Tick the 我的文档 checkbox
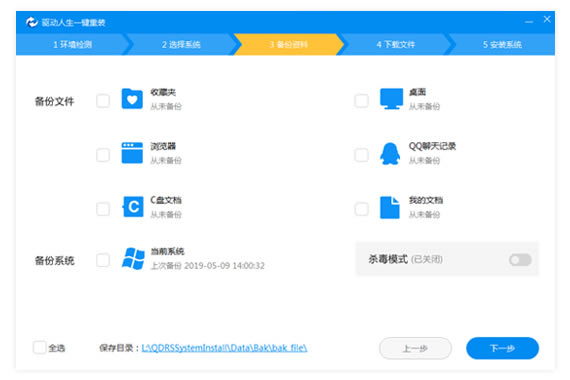570x380 pixels. pyautogui.click(x=362, y=209)
